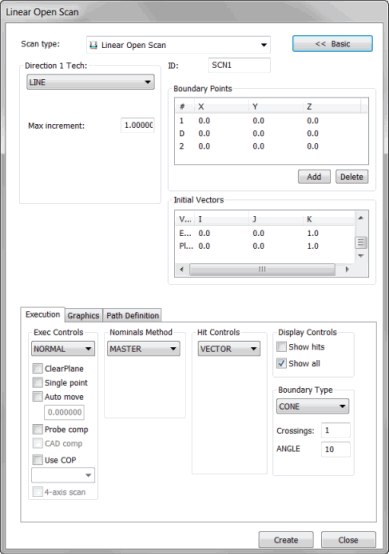Viewport: 389px width, 554px height.
Task: Click the Max increment input field
Action: (138, 125)
